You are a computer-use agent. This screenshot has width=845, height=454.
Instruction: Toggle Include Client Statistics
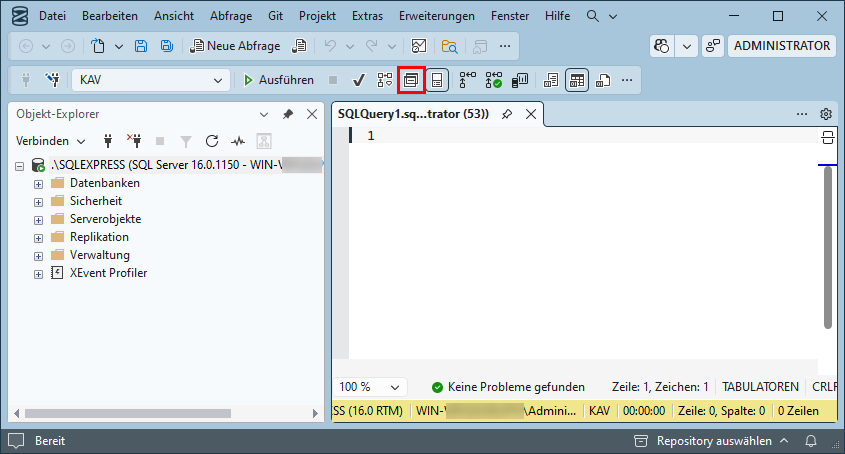point(520,80)
